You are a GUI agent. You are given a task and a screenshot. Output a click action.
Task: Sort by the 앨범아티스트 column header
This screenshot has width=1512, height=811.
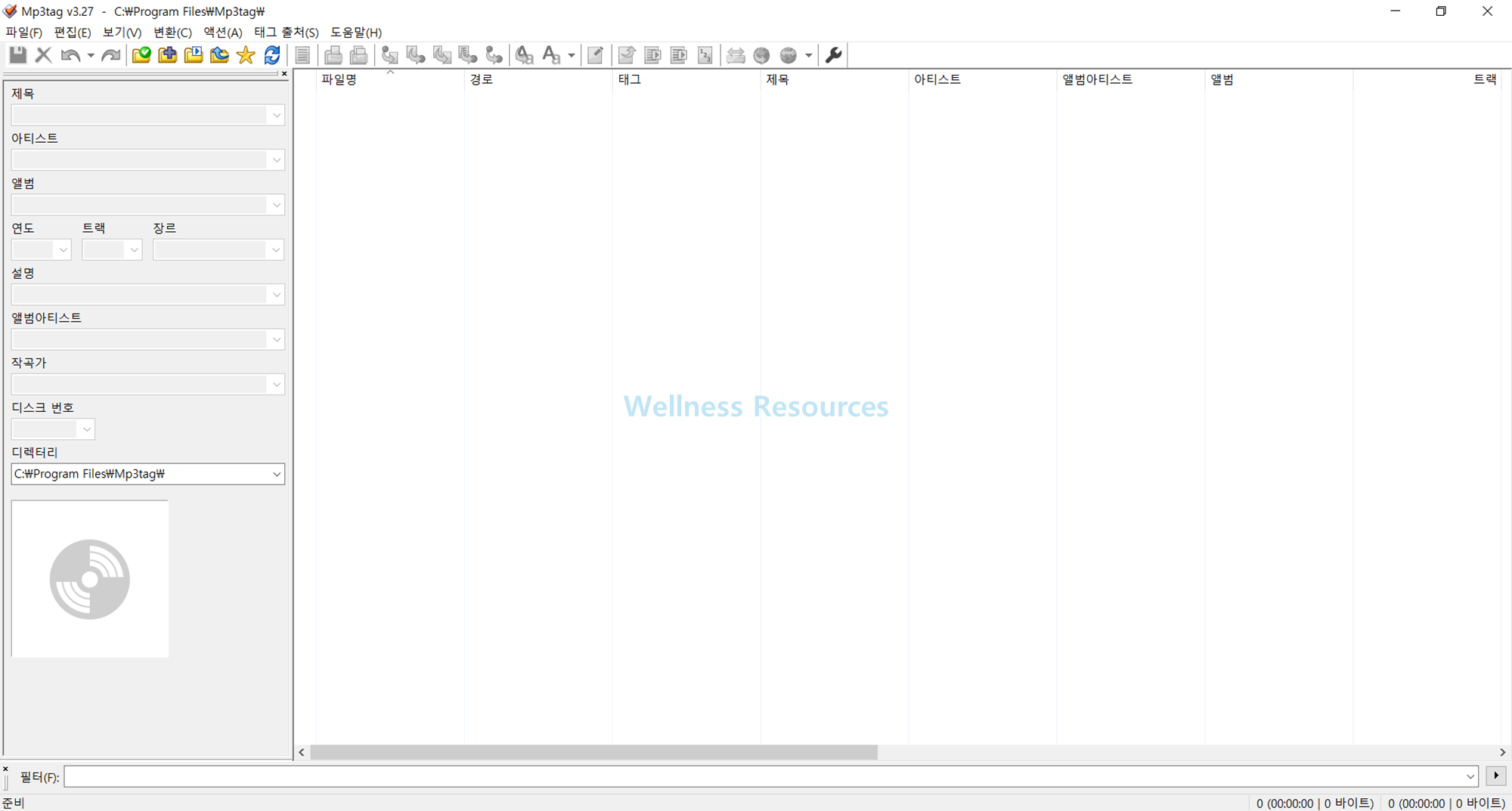click(1131, 79)
